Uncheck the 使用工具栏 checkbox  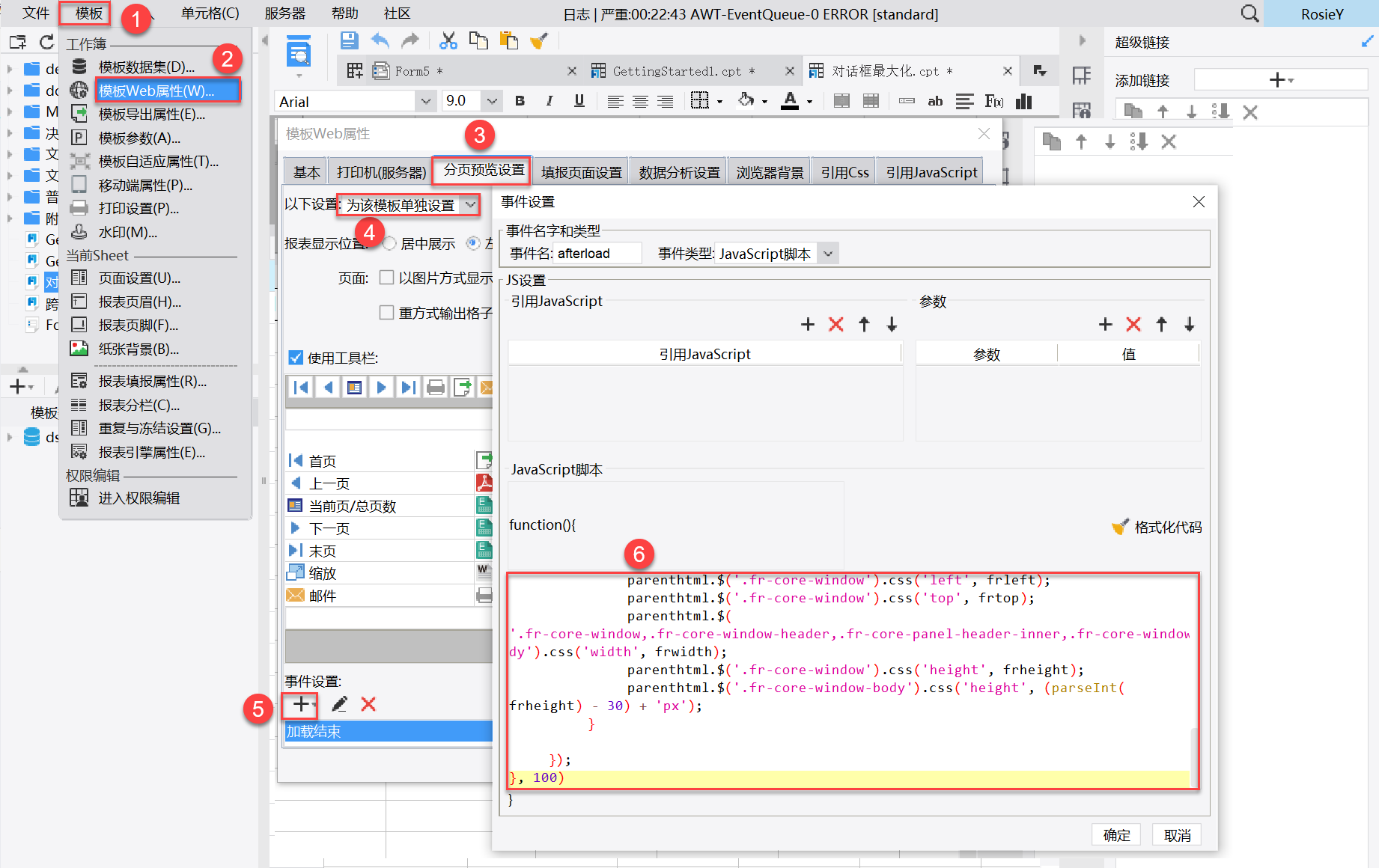[296, 358]
